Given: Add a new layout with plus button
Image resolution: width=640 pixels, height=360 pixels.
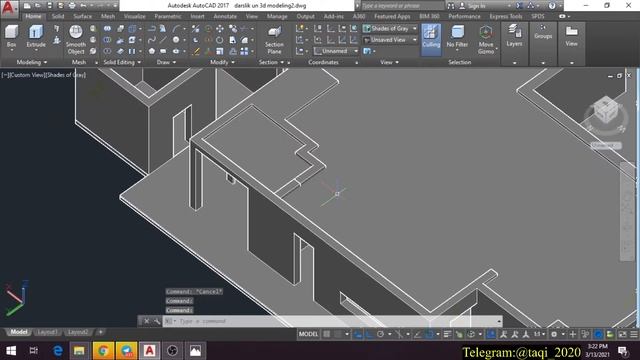Looking at the screenshot, I should (x=100, y=332).
